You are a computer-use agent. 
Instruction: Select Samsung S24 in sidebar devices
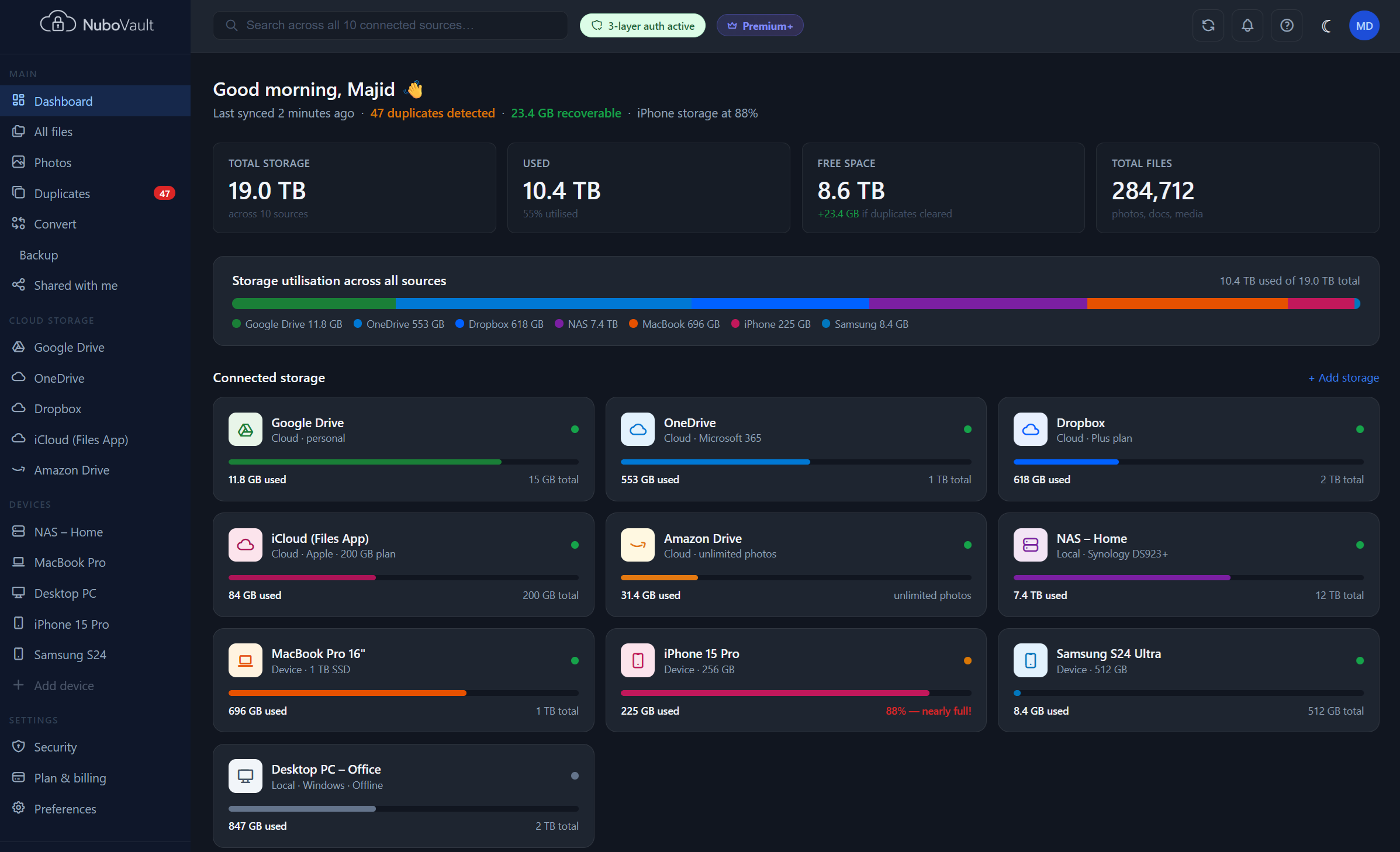pos(95,654)
